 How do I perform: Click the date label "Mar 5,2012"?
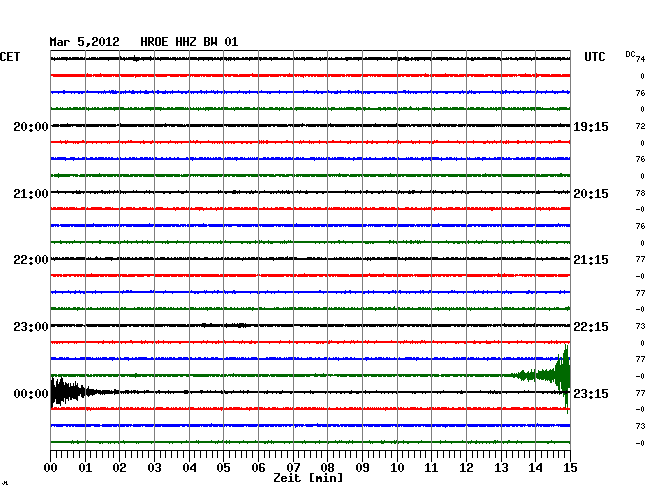click(85, 42)
